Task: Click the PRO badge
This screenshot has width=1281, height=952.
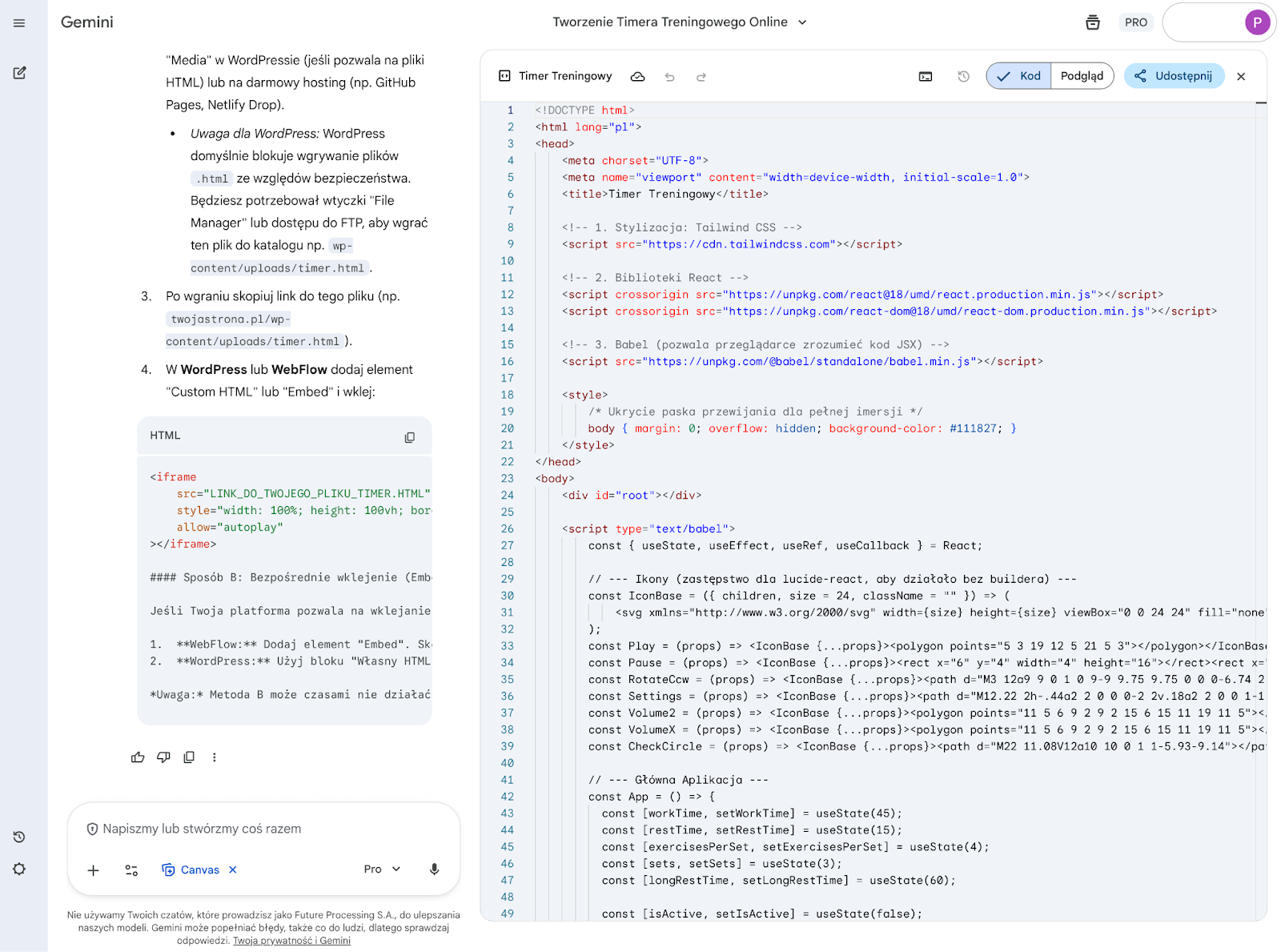Action: [x=1135, y=22]
